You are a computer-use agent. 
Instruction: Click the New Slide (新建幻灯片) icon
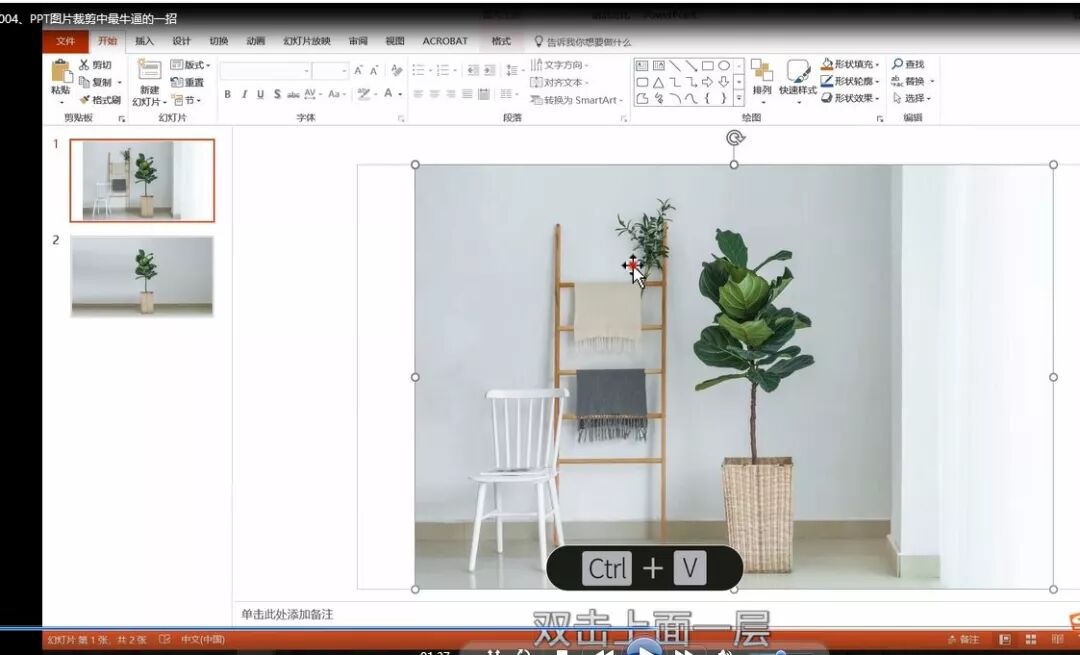[x=149, y=70]
